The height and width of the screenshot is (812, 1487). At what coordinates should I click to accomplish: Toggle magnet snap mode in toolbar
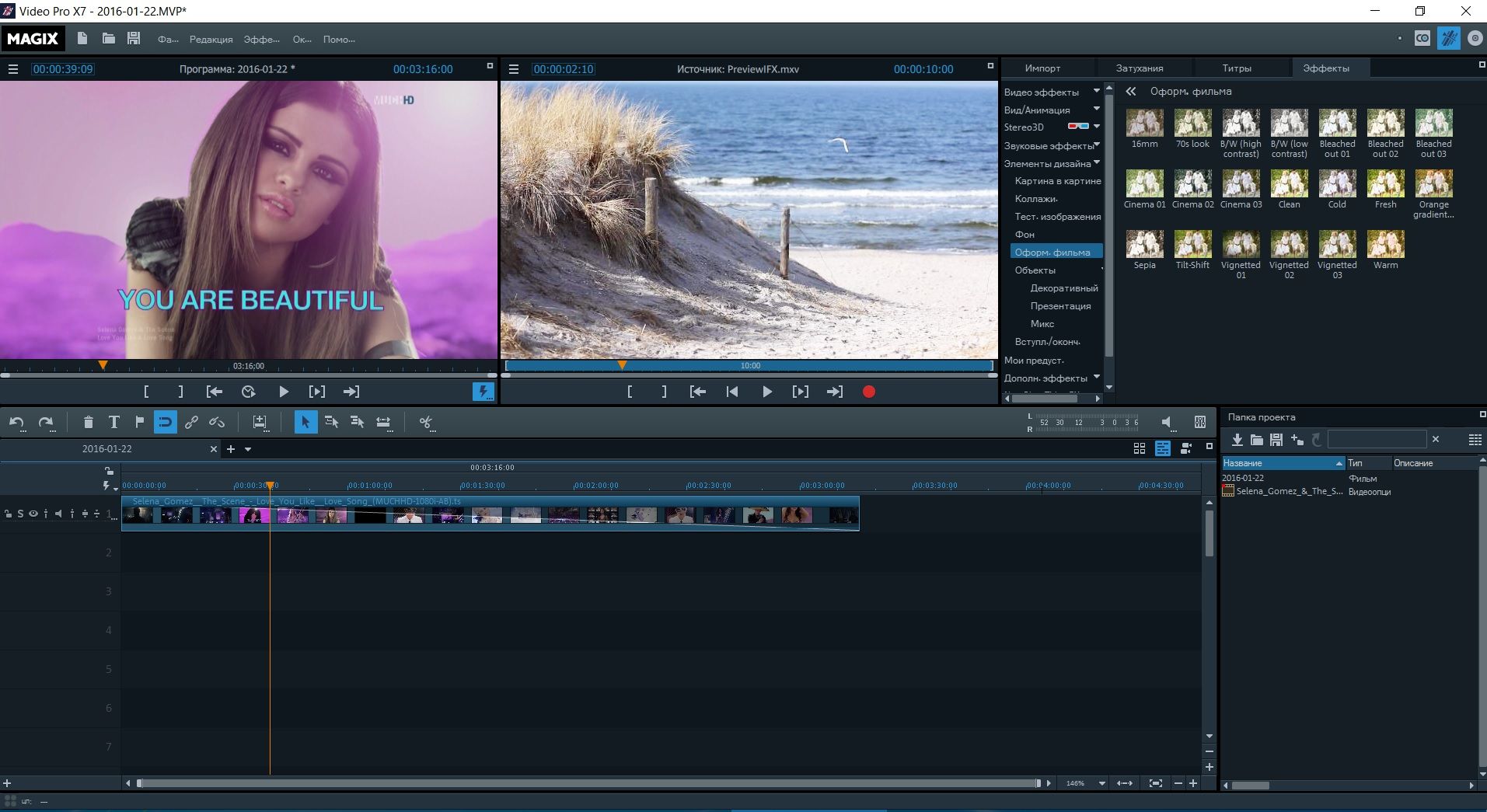click(165, 422)
